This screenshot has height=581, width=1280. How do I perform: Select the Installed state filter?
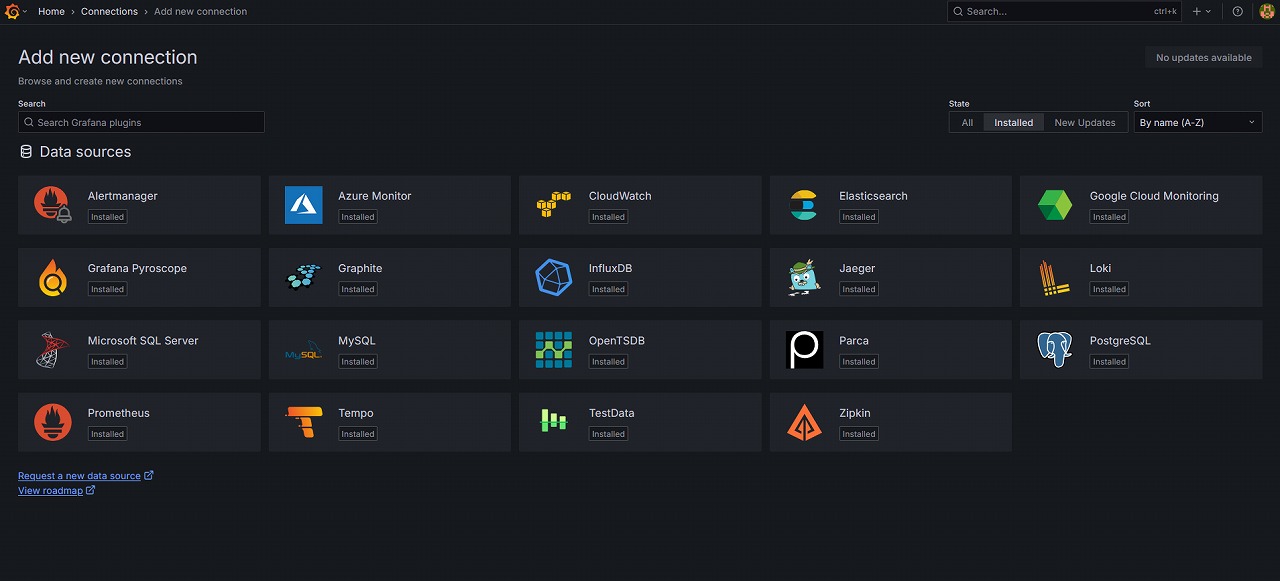coord(1014,122)
